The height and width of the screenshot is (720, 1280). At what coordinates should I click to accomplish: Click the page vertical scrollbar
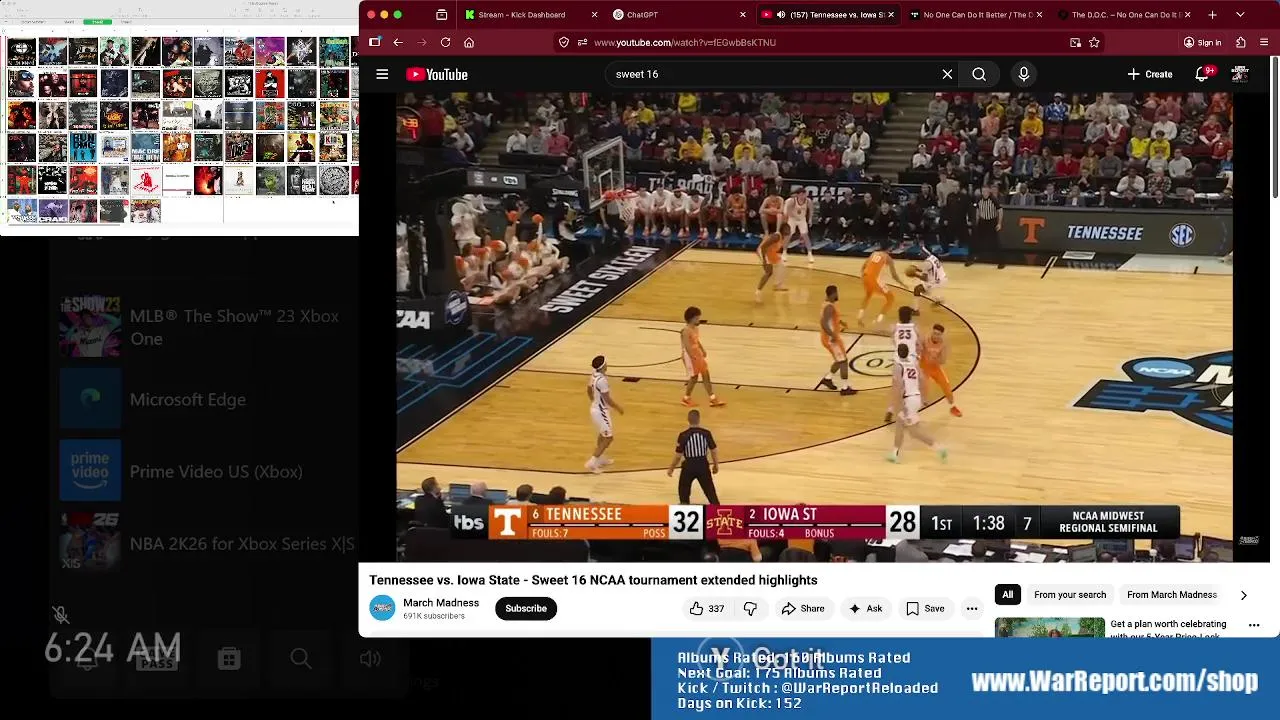[x=1275, y=128]
